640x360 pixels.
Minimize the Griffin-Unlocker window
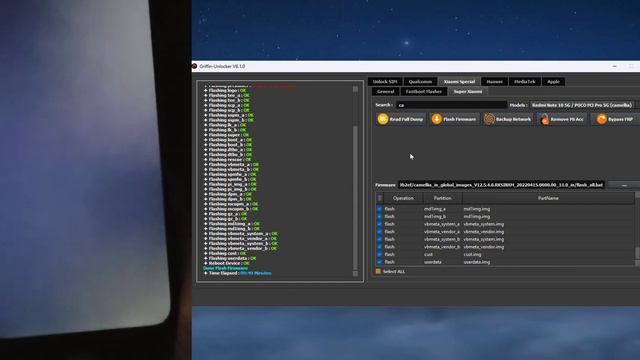tap(614, 66)
